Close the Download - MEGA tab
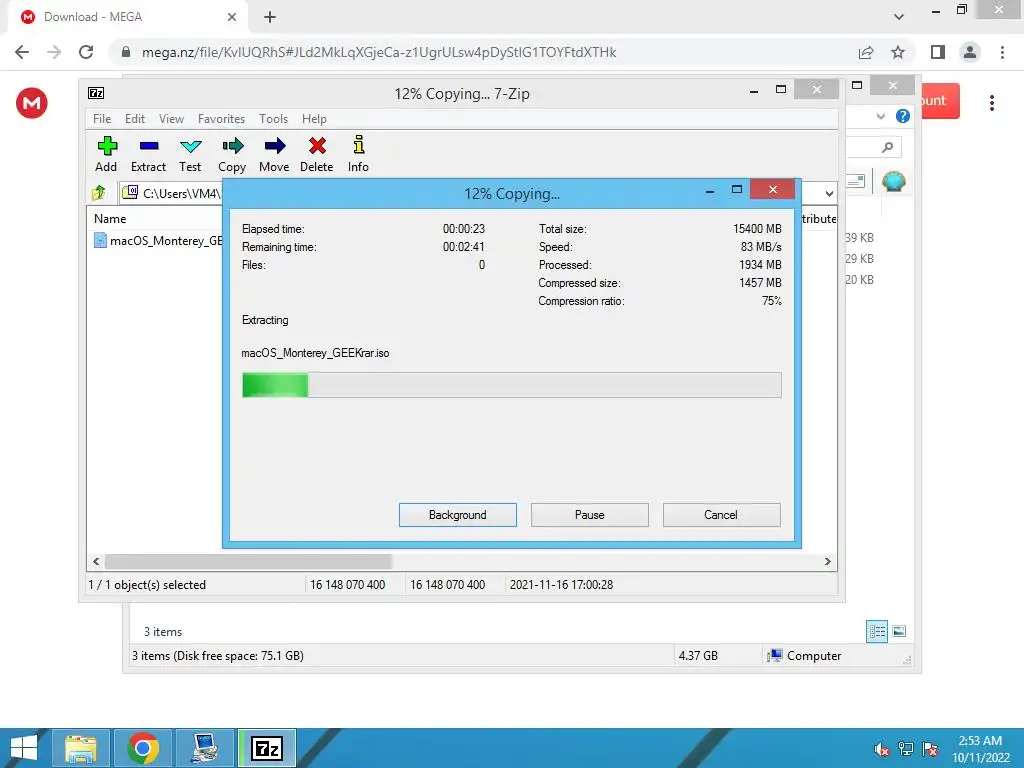This screenshot has height=768, width=1024. point(232,17)
